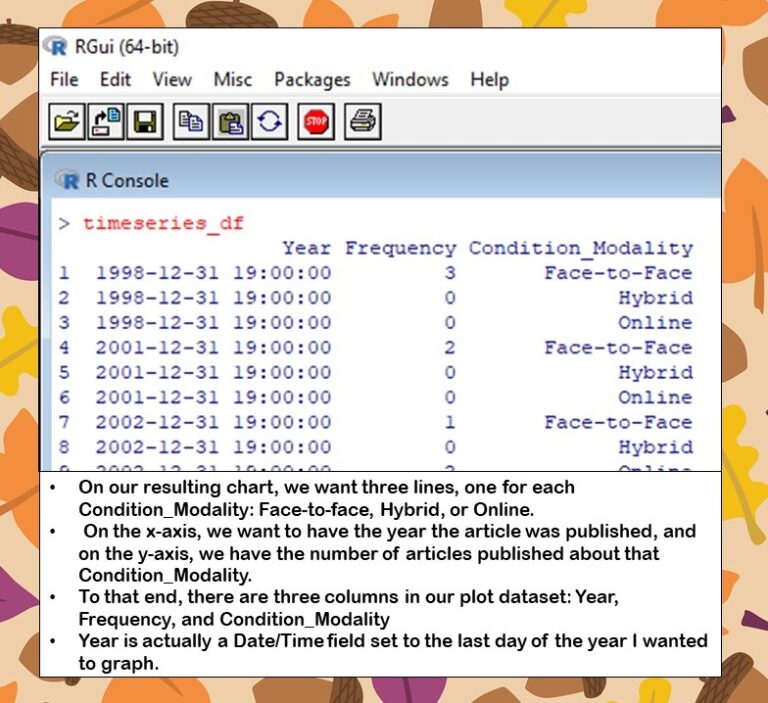Image resolution: width=768 pixels, height=703 pixels.
Task: Open the Help menu
Action: 489,80
